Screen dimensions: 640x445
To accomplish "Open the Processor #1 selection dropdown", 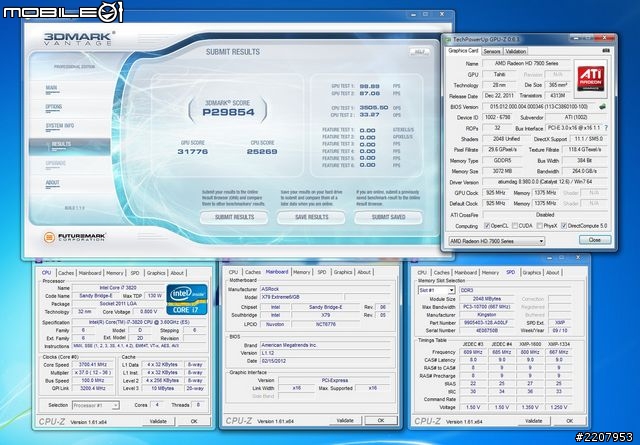I will point(96,405).
